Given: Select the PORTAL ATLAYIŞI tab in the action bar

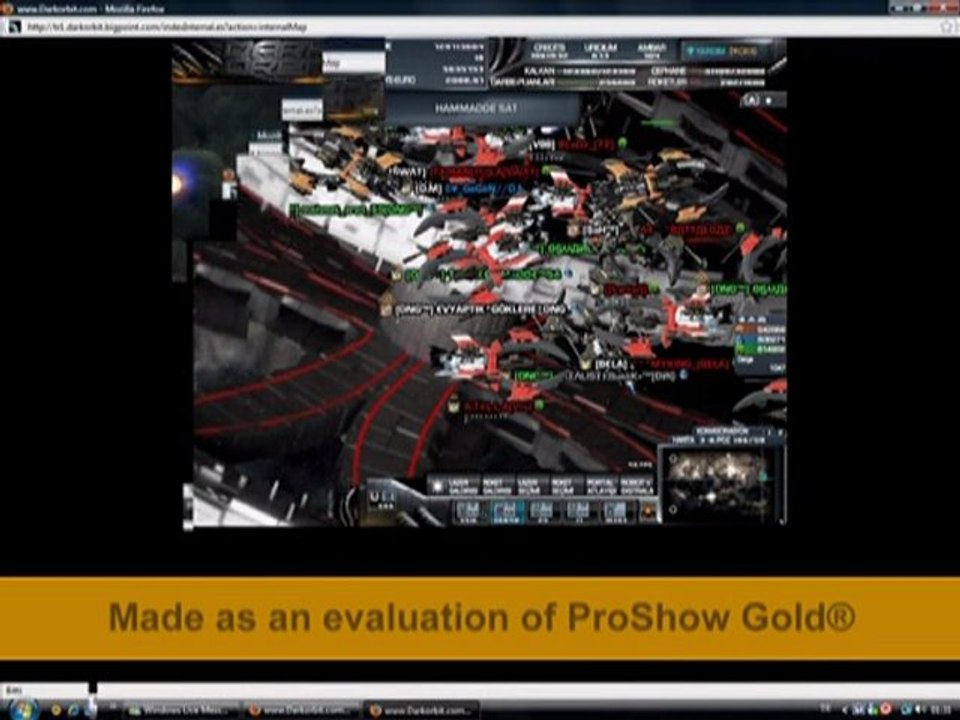Looking at the screenshot, I should (x=600, y=487).
